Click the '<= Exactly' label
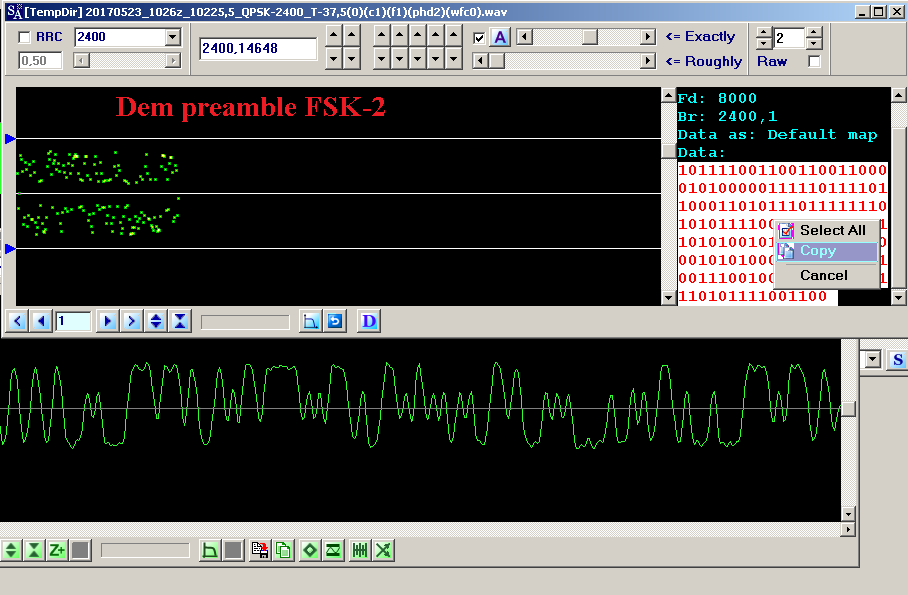This screenshot has height=595, width=908. [700, 36]
